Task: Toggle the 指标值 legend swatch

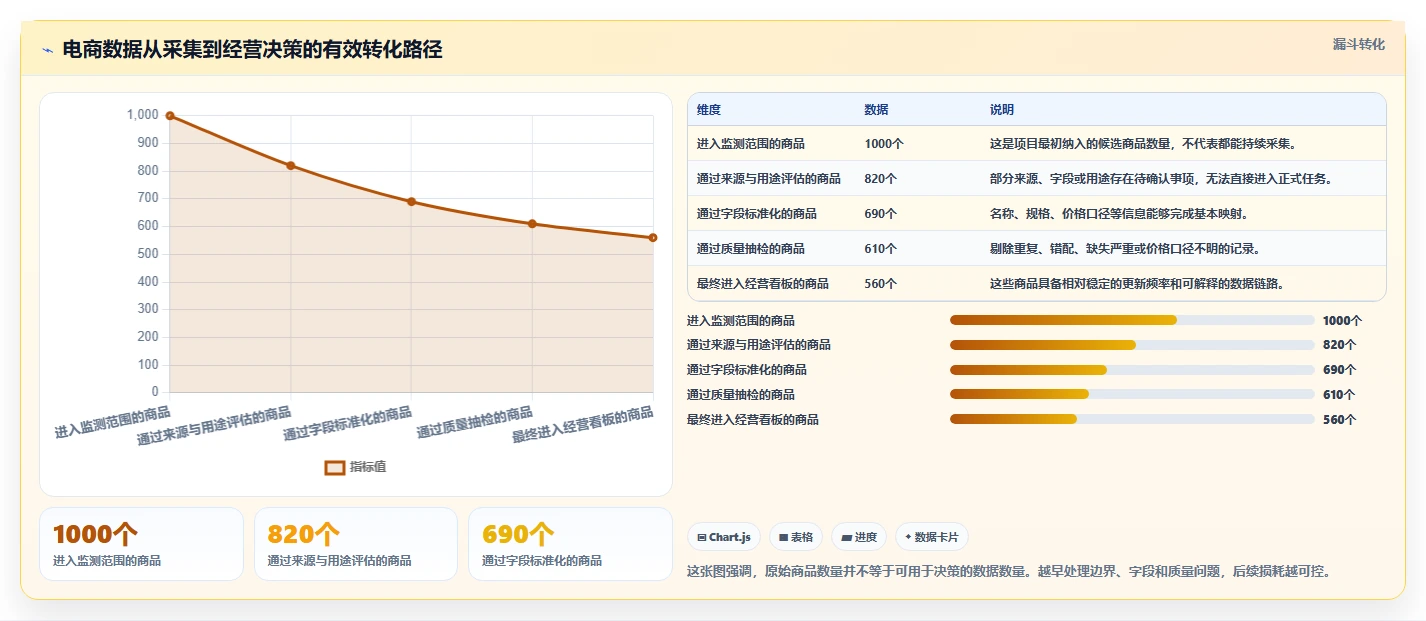Action: point(335,467)
